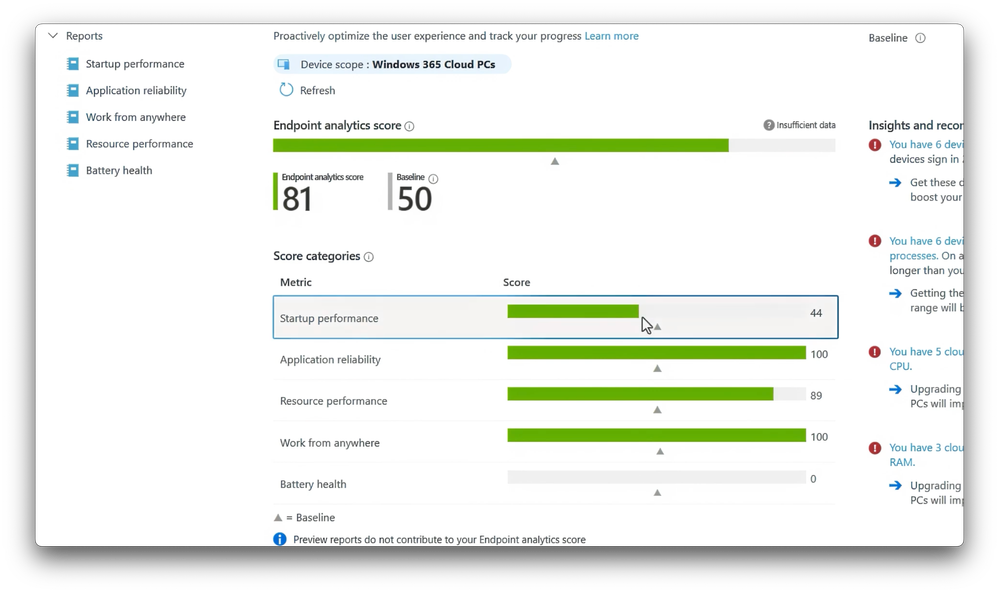
Task: Open Application reliability report icon in sidebar
Action: click(73, 90)
